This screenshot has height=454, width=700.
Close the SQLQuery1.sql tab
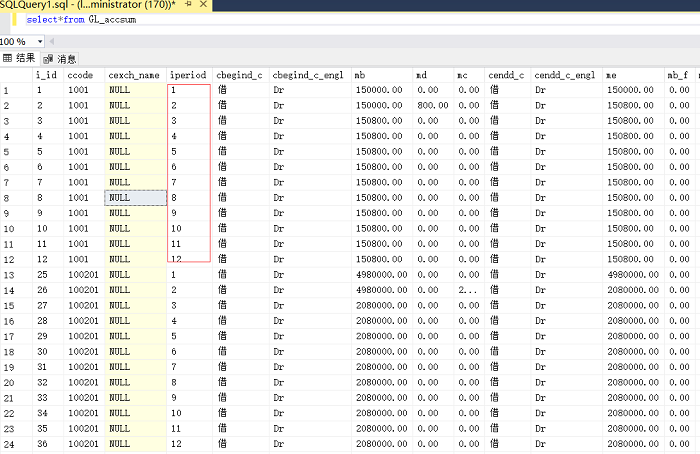point(203,4)
